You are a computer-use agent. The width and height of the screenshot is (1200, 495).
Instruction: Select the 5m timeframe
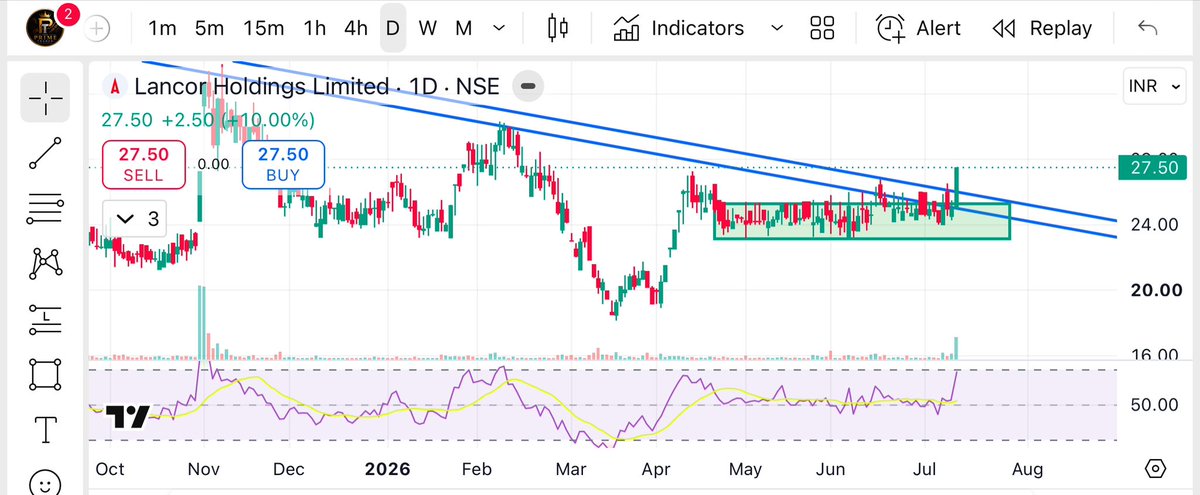(x=209, y=28)
